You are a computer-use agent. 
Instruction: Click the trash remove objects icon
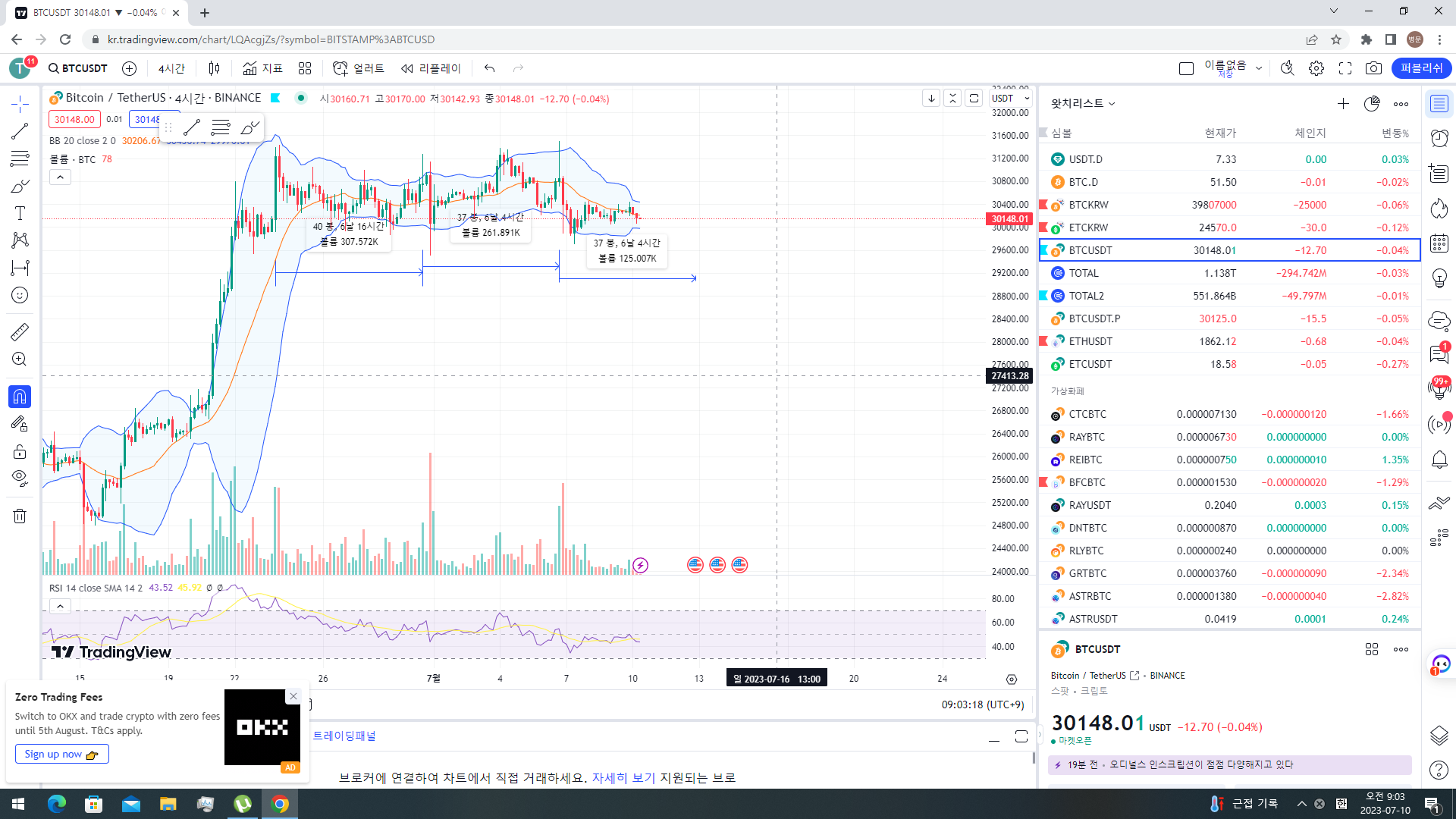pos(20,516)
